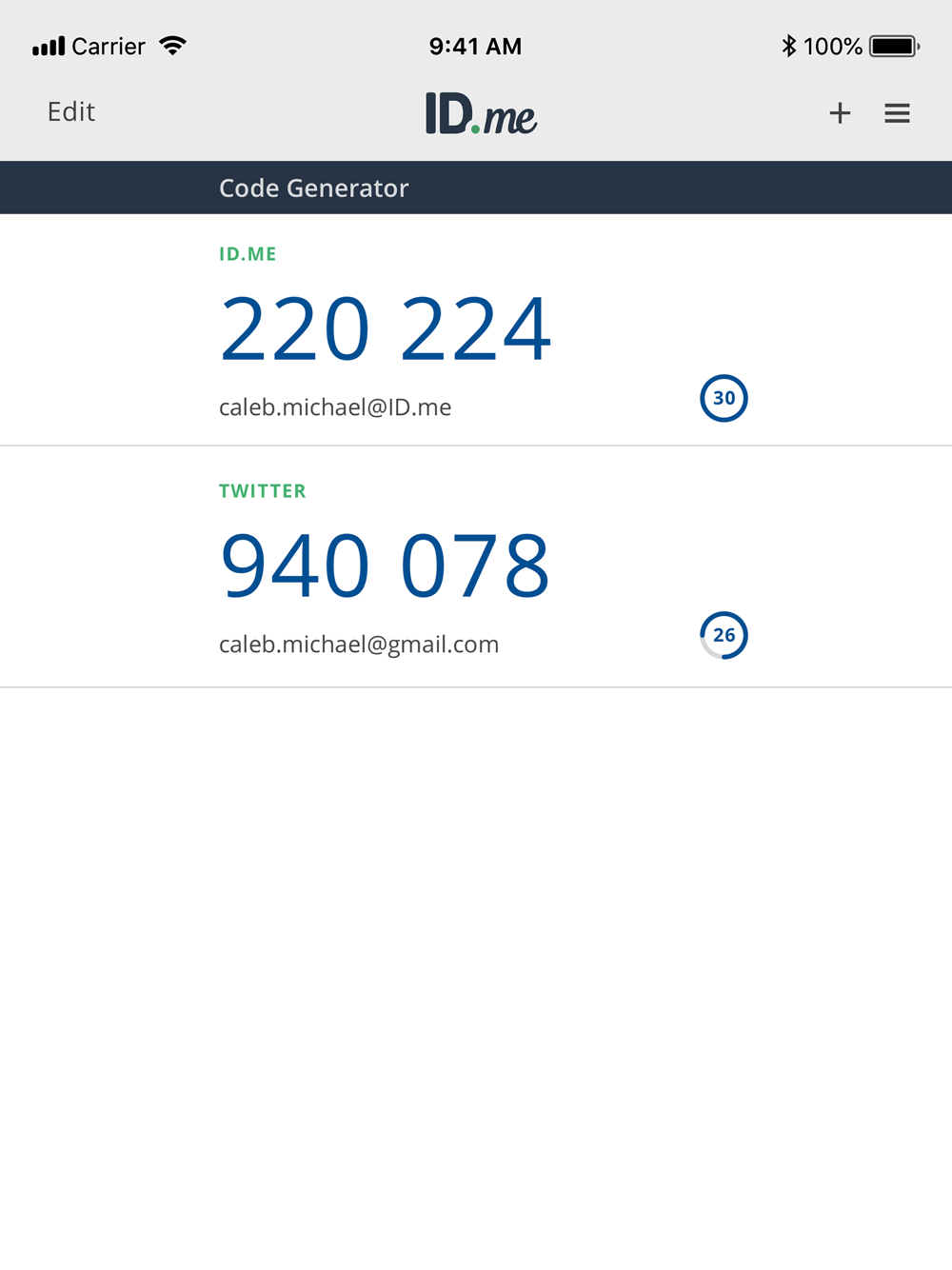The image size is (952, 1270).
Task: Tap caleb.michael@ID.me account email
Action: [335, 407]
